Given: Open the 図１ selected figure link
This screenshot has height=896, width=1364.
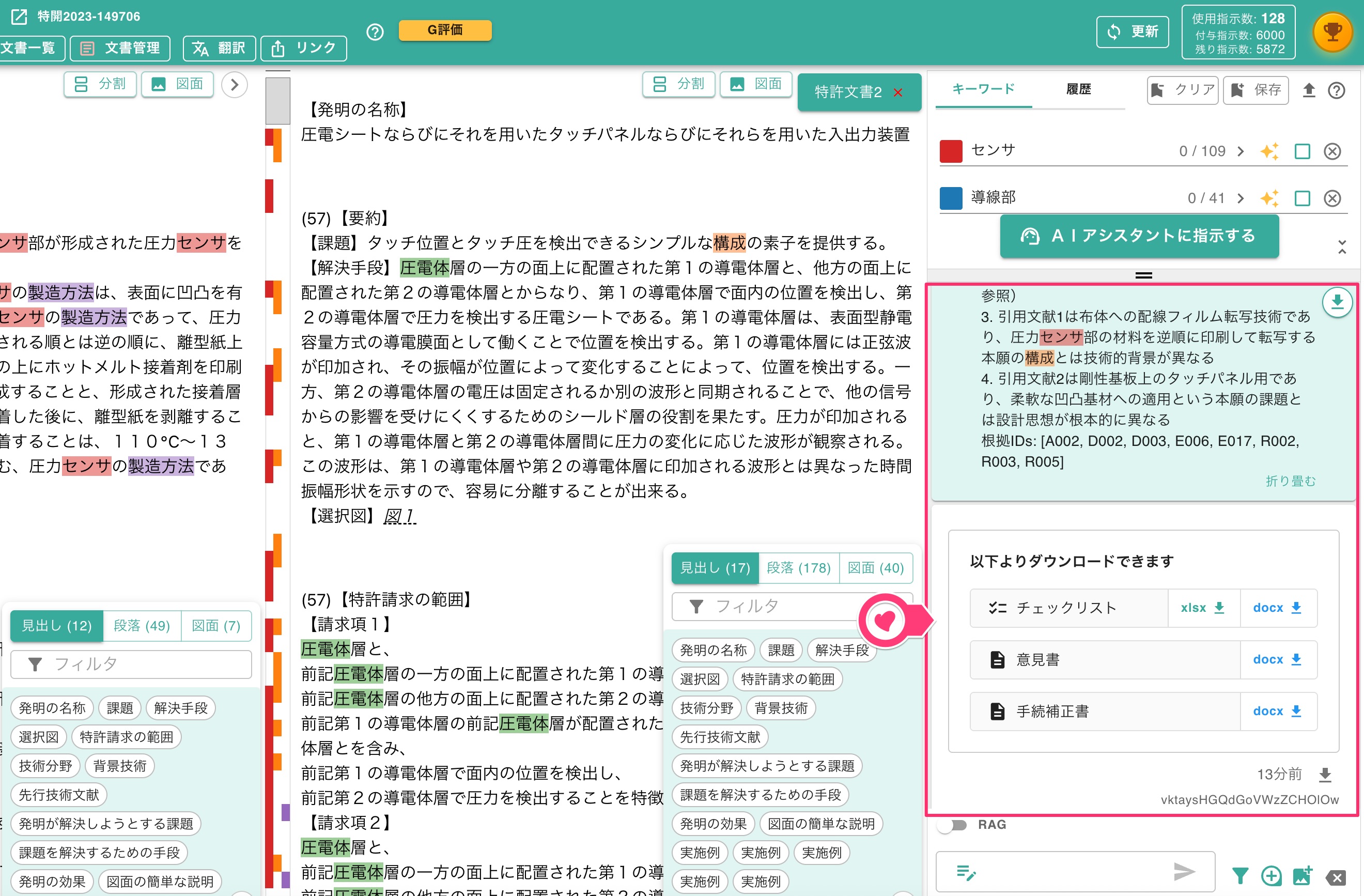Looking at the screenshot, I should [x=399, y=517].
